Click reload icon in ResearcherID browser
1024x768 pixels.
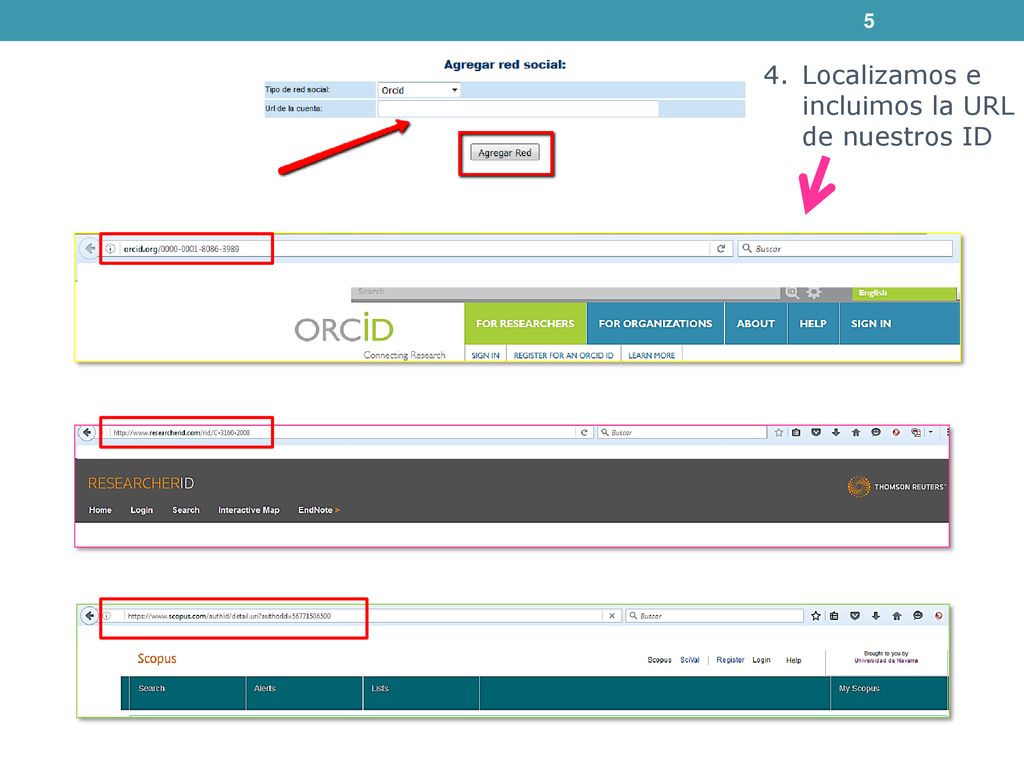pyautogui.click(x=584, y=432)
